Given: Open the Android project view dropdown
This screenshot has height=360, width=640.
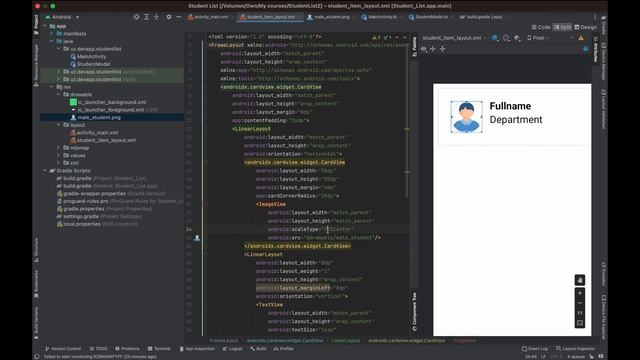Looking at the screenshot, I should pyautogui.click(x=62, y=17).
